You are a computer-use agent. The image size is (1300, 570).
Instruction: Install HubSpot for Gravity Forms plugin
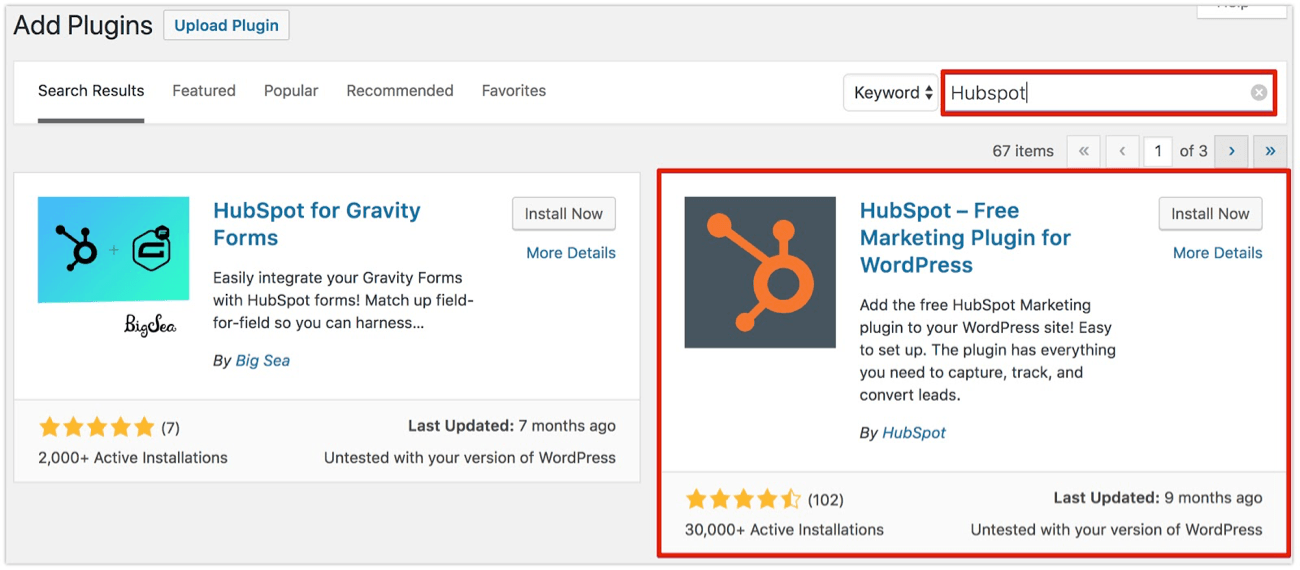click(564, 214)
